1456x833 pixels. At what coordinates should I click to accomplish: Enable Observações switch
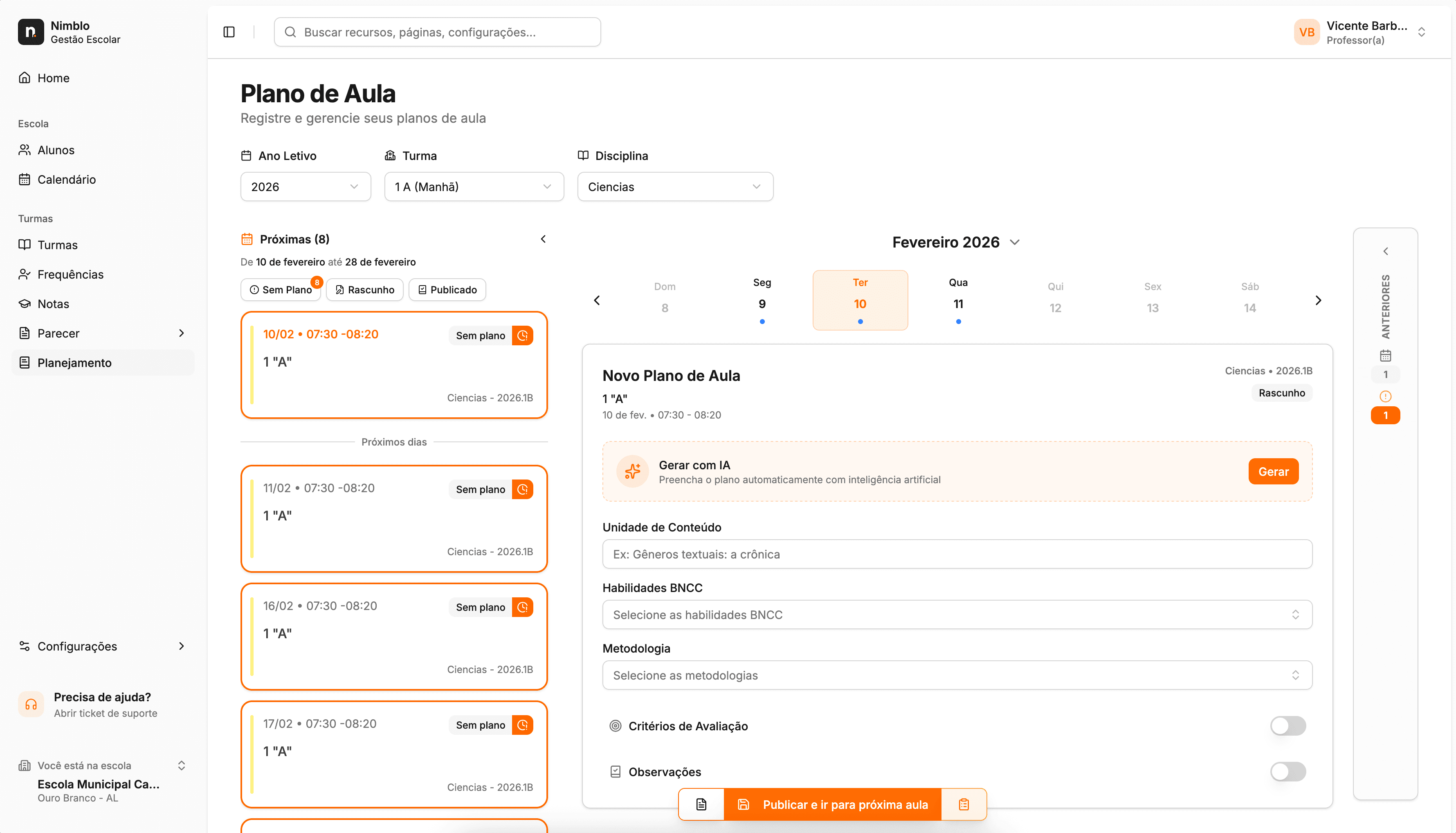(x=1288, y=772)
